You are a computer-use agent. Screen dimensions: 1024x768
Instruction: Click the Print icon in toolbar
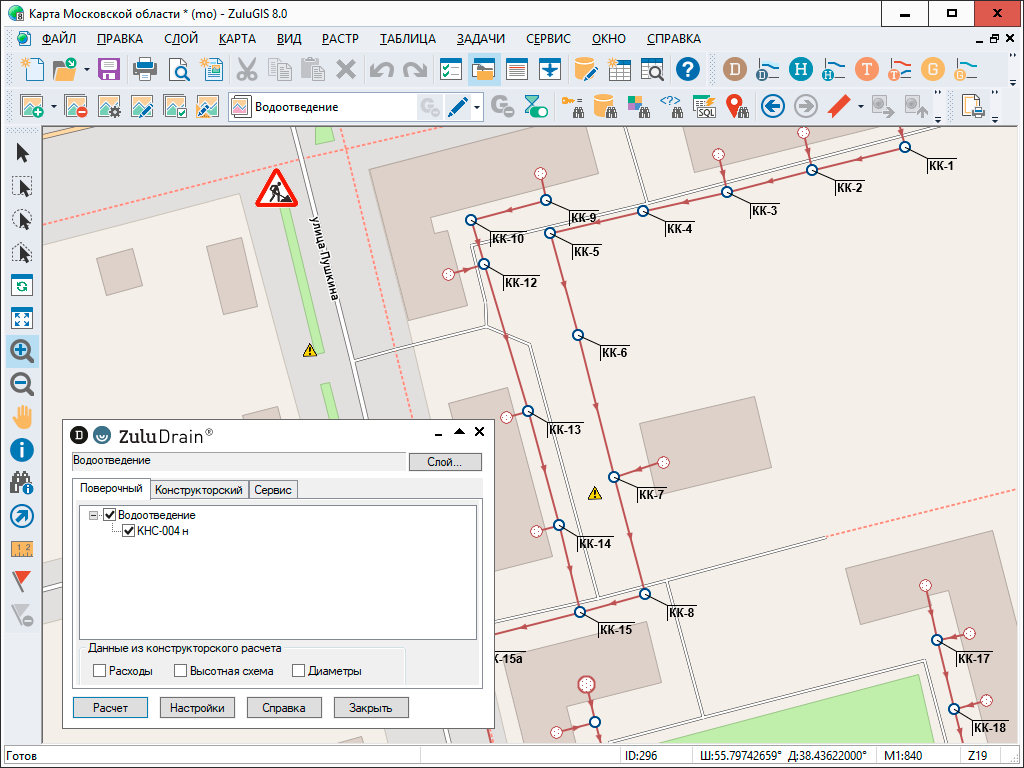click(145, 69)
